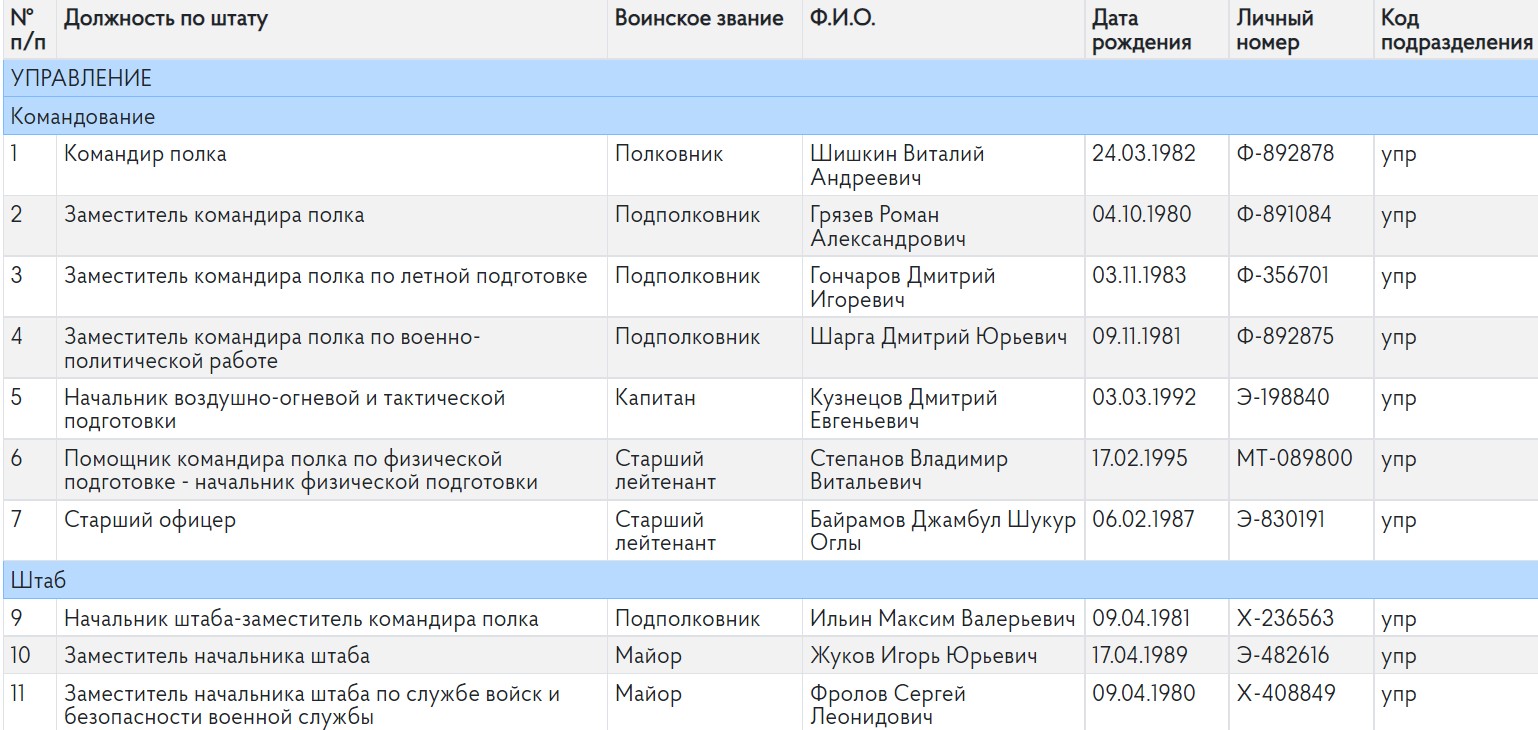Click the "Штаб" group row
The width and height of the screenshot is (1538, 730).
pyautogui.click(x=39, y=580)
